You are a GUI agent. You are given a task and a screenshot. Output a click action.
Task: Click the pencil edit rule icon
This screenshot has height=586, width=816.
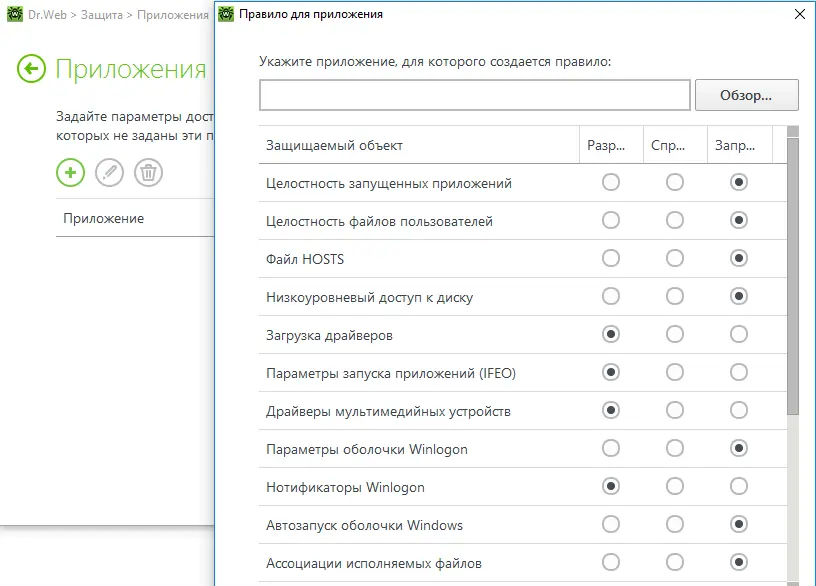click(x=109, y=172)
